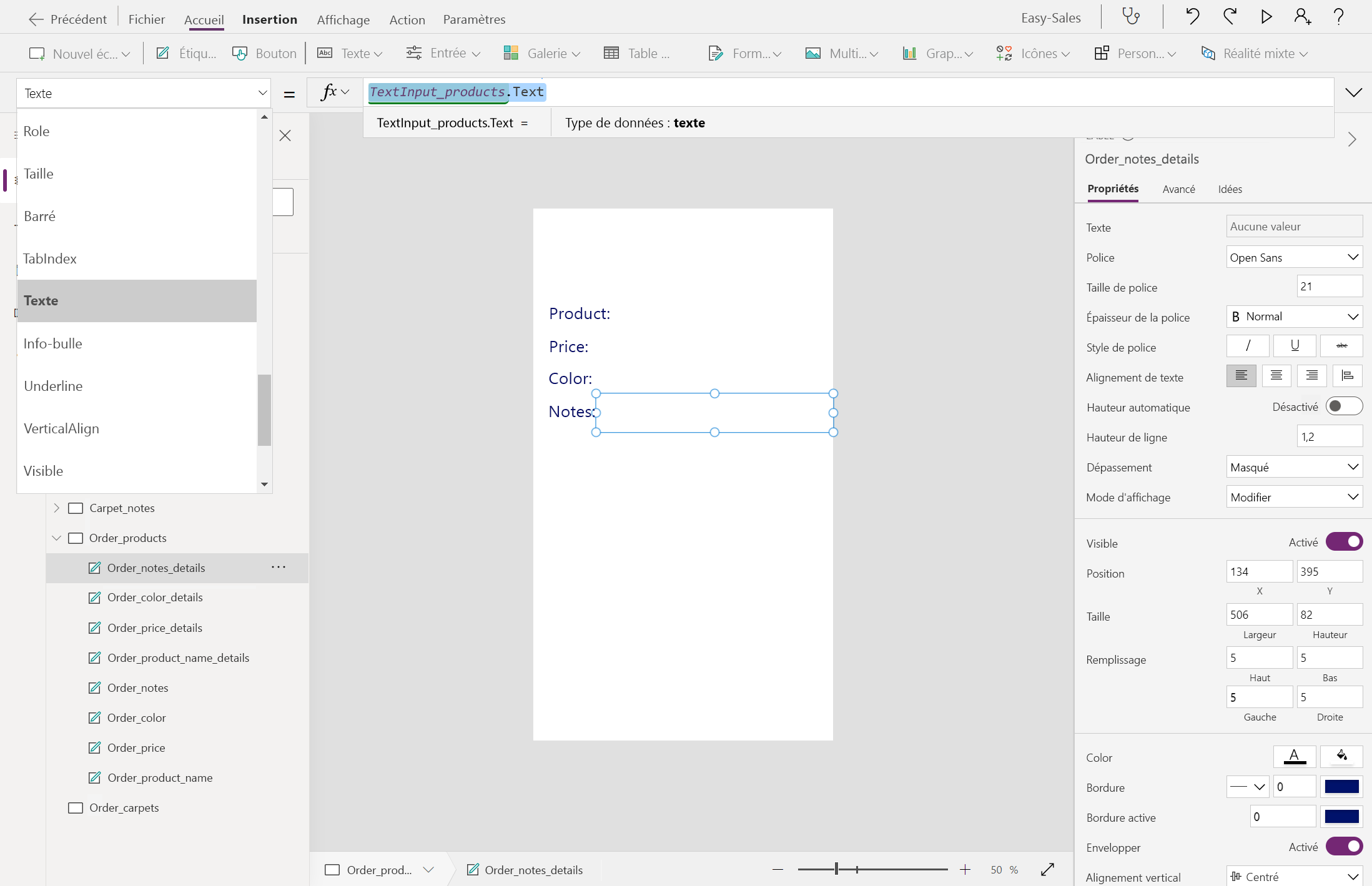This screenshot has width=1372, height=886.
Task: Turn off the Envelopper toggle
Action: coord(1345,846)
